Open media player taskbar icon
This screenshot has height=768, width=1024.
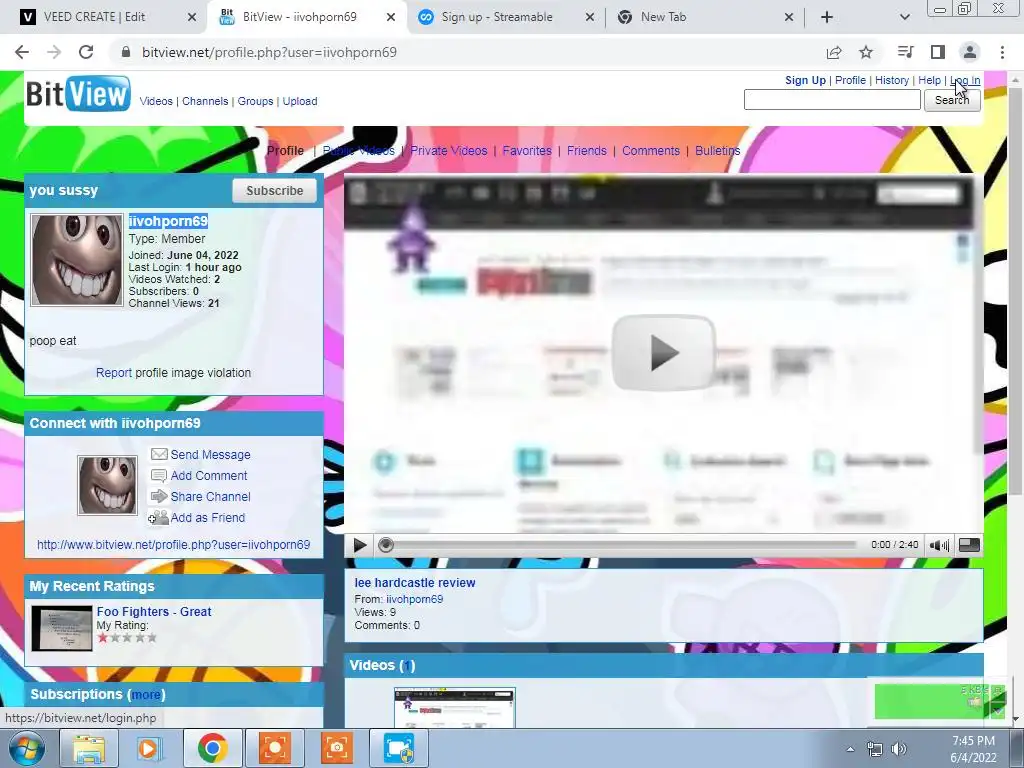148,748
